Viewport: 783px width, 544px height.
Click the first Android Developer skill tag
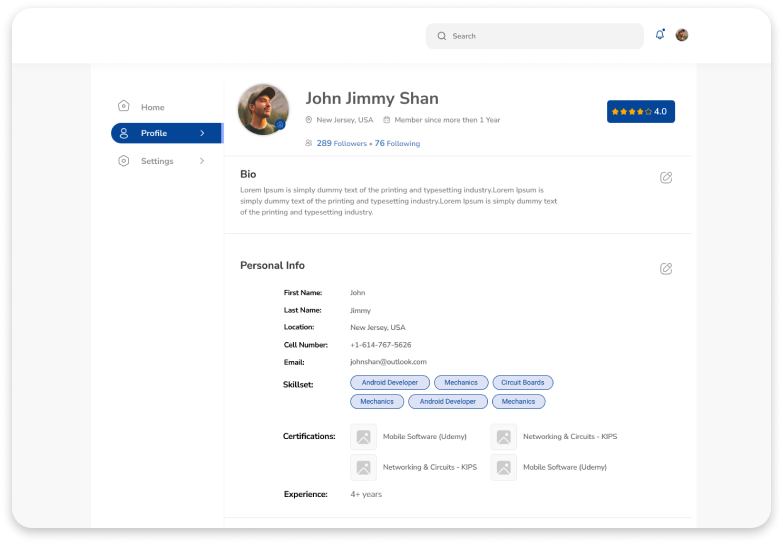(390, 382)
